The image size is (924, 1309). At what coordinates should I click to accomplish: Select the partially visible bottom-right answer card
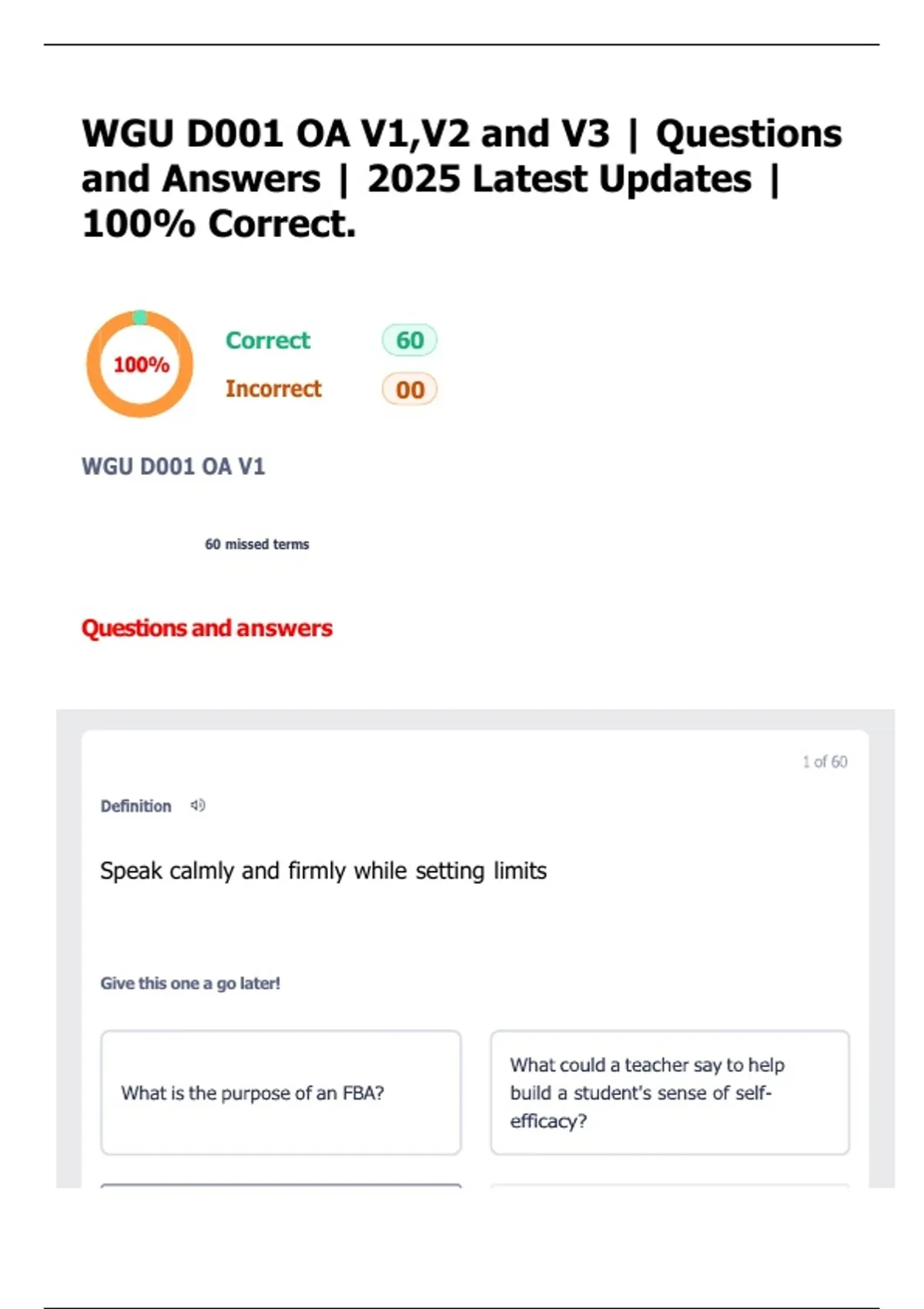pyautogui.click(x=670, y=1186)
